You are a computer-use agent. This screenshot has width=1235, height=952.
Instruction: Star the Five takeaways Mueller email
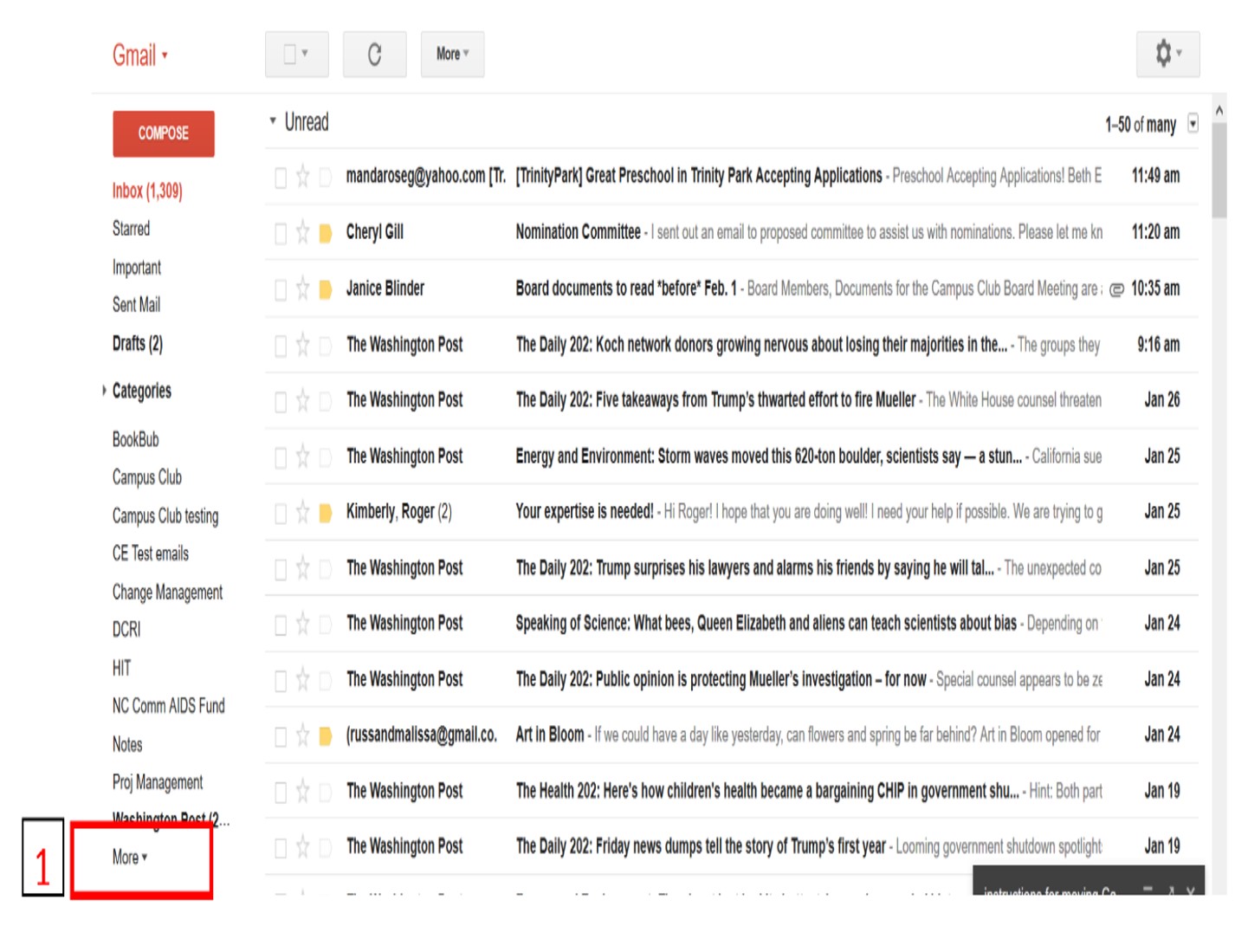pos(302,400)
